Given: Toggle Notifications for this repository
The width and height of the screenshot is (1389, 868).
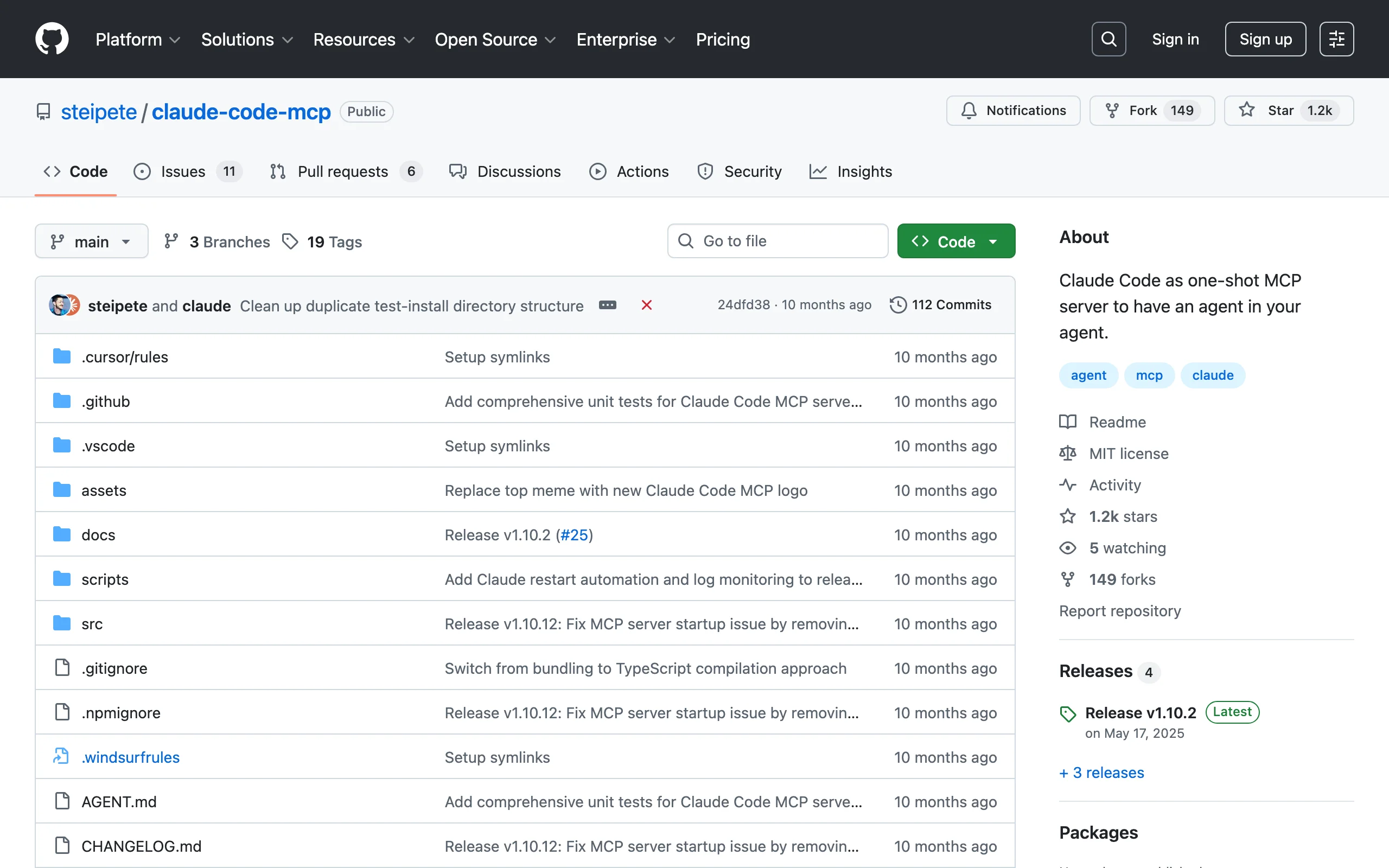Looking at the screenshot, I should coord(1013,110).
